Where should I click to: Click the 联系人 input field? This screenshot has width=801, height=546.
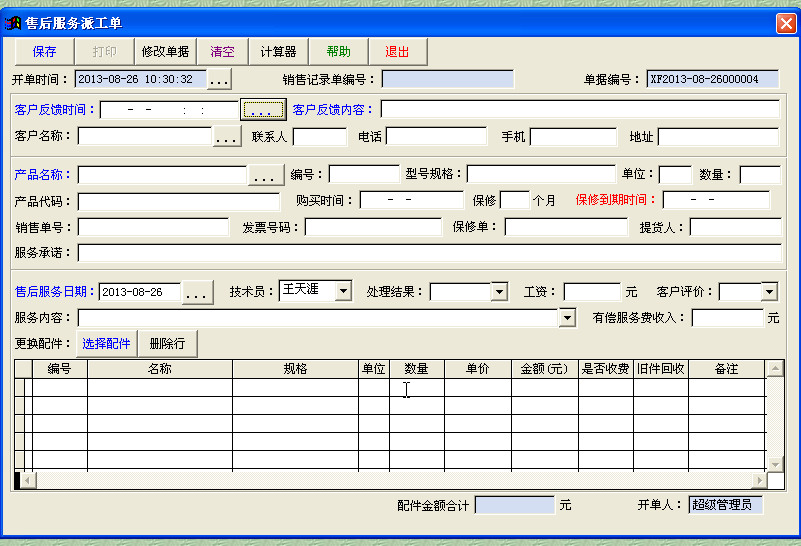(x=320, y=136)
